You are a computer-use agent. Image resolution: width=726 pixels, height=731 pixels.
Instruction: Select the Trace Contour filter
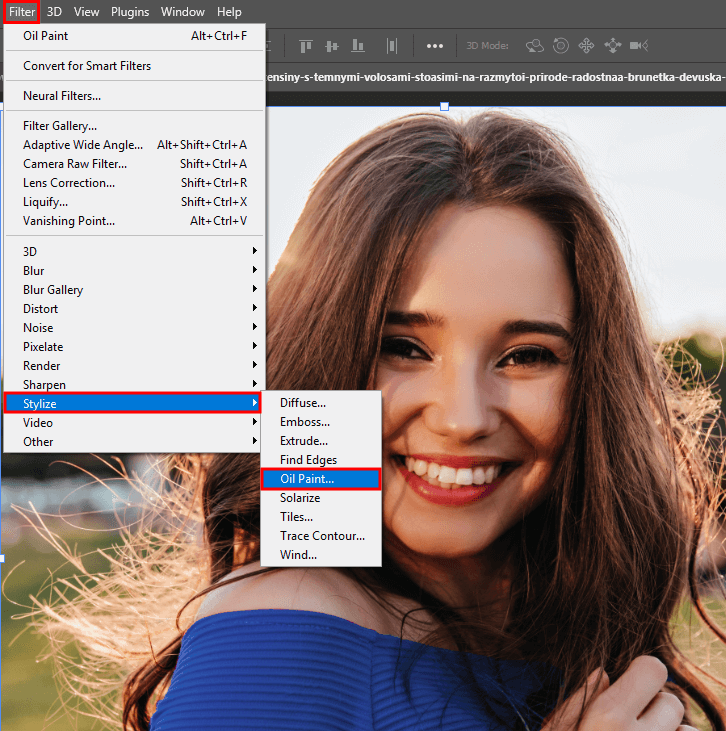coord(321,536)
